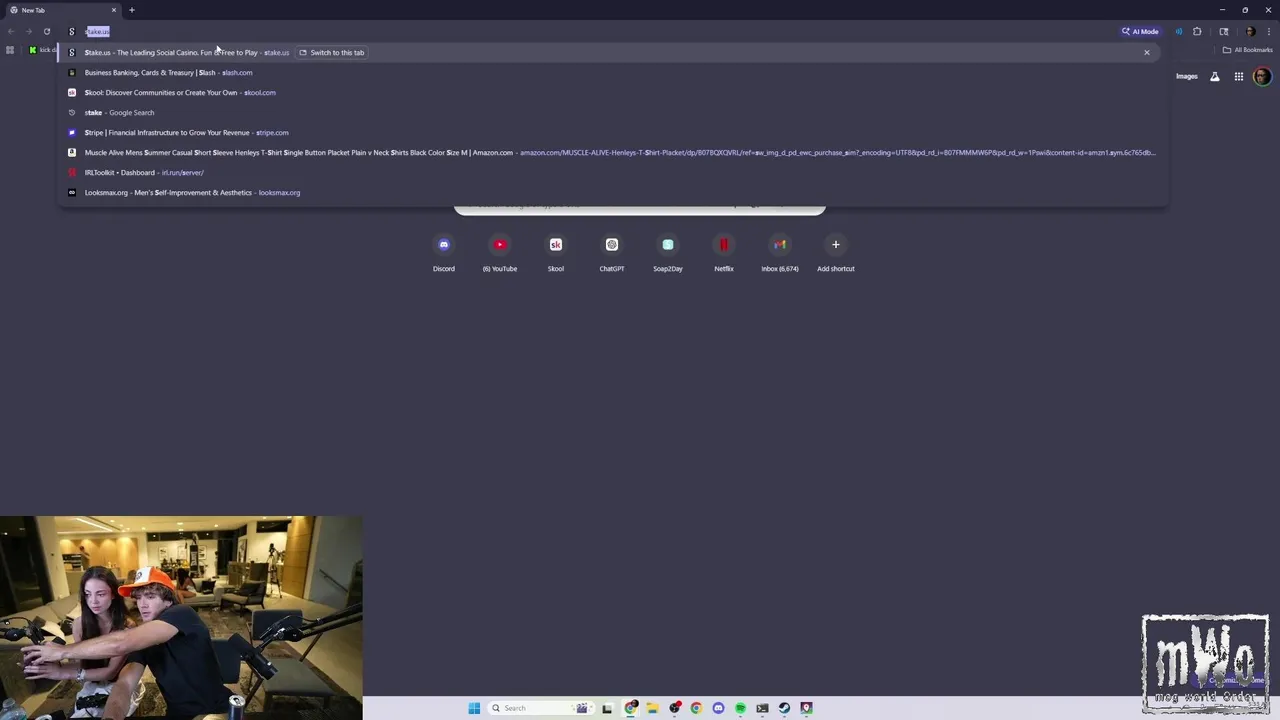Open Task View in the taskbar

point(607,708)
